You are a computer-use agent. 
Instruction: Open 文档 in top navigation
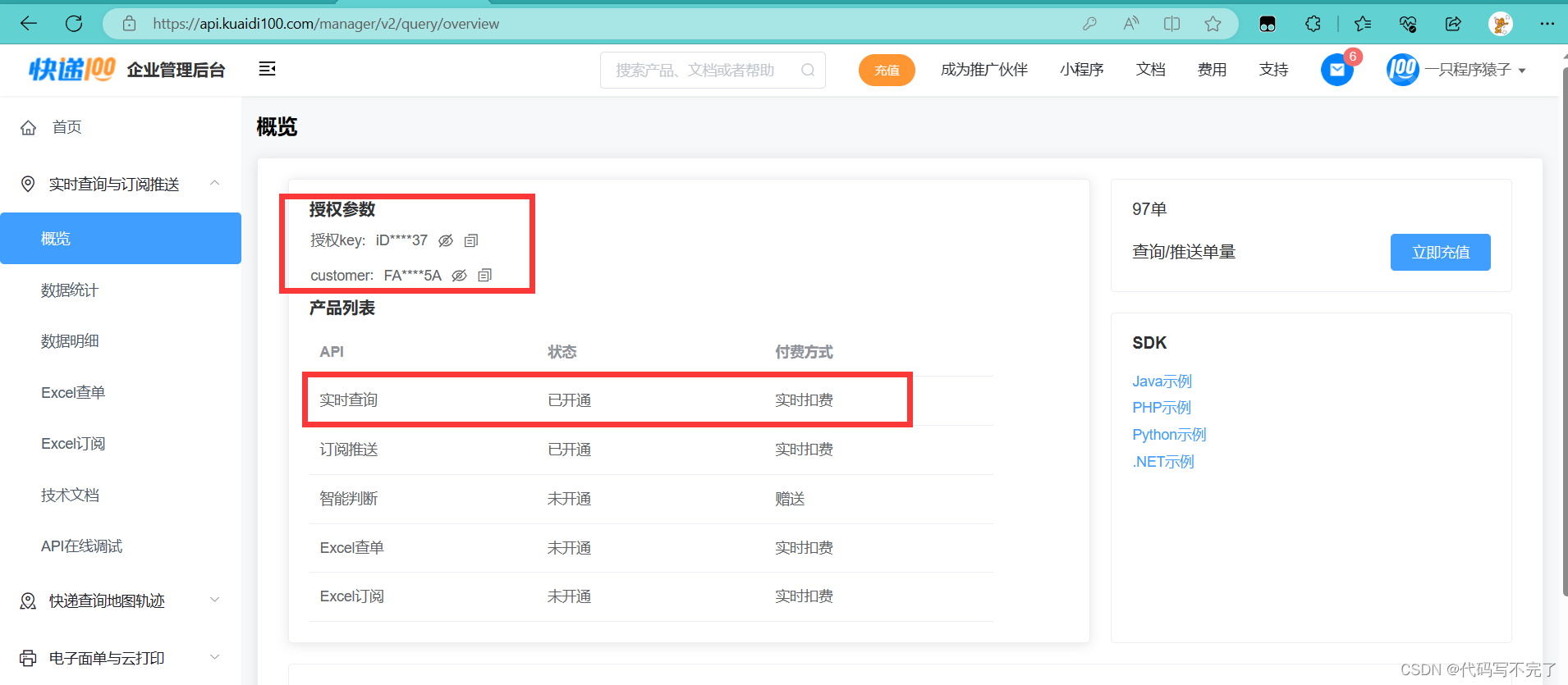(x=1151, y=70)
